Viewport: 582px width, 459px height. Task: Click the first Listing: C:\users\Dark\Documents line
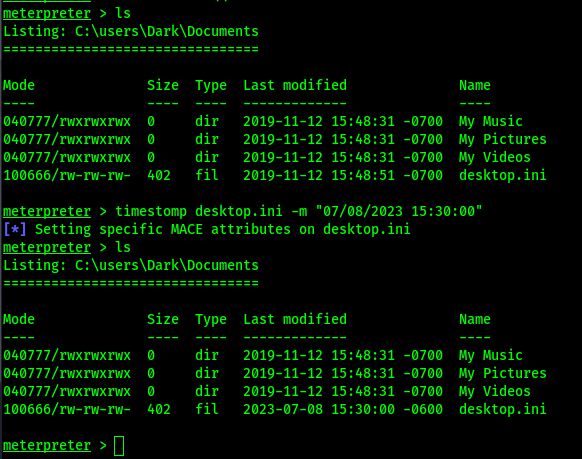click(131, 32)
